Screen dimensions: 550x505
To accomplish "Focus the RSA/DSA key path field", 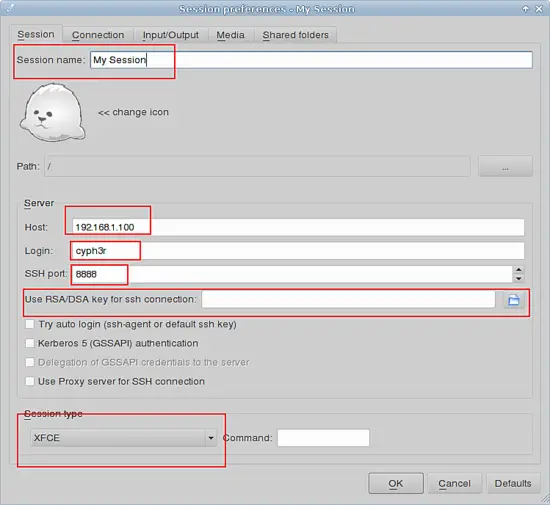I will pyautogui.click(x=348, y=299).
